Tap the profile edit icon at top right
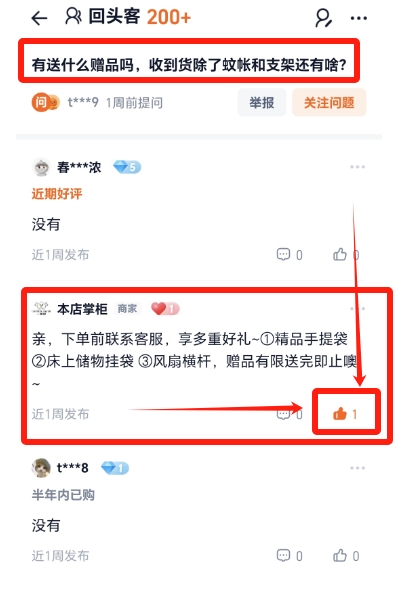This screenshot has width=402, height=601. (x=323, y=18)
